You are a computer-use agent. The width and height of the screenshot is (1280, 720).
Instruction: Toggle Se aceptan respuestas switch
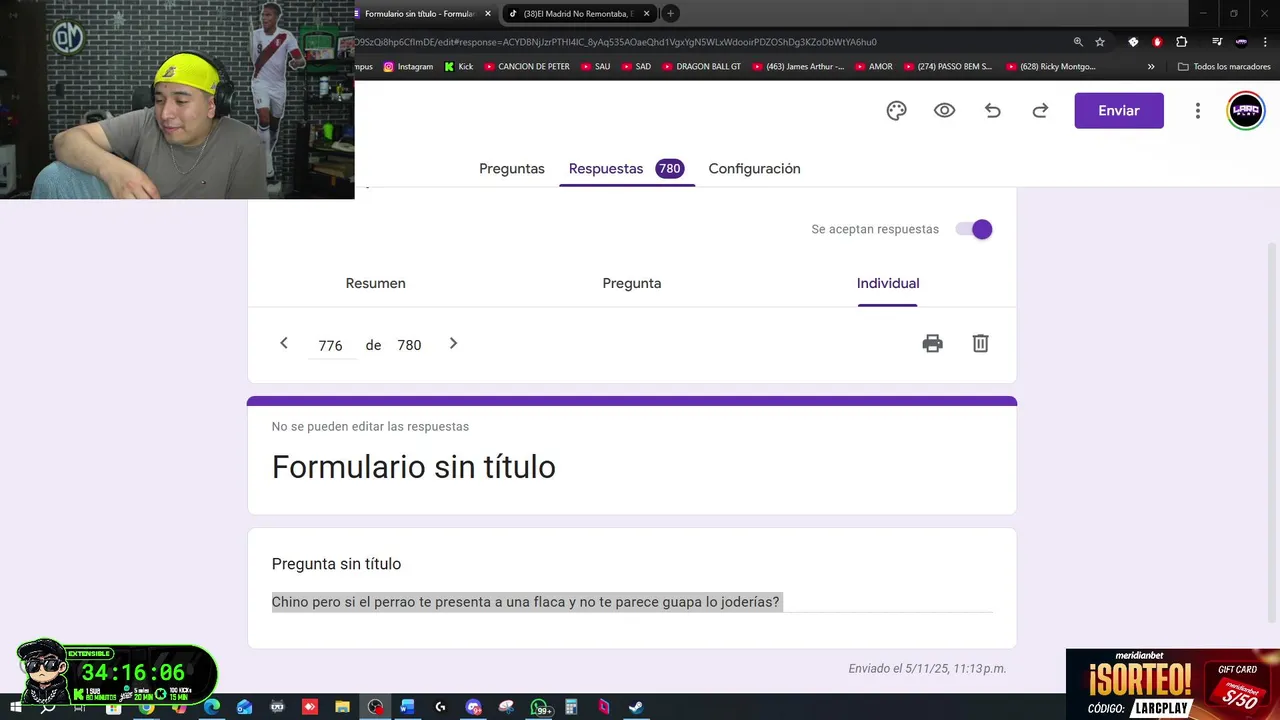(974, 229)
